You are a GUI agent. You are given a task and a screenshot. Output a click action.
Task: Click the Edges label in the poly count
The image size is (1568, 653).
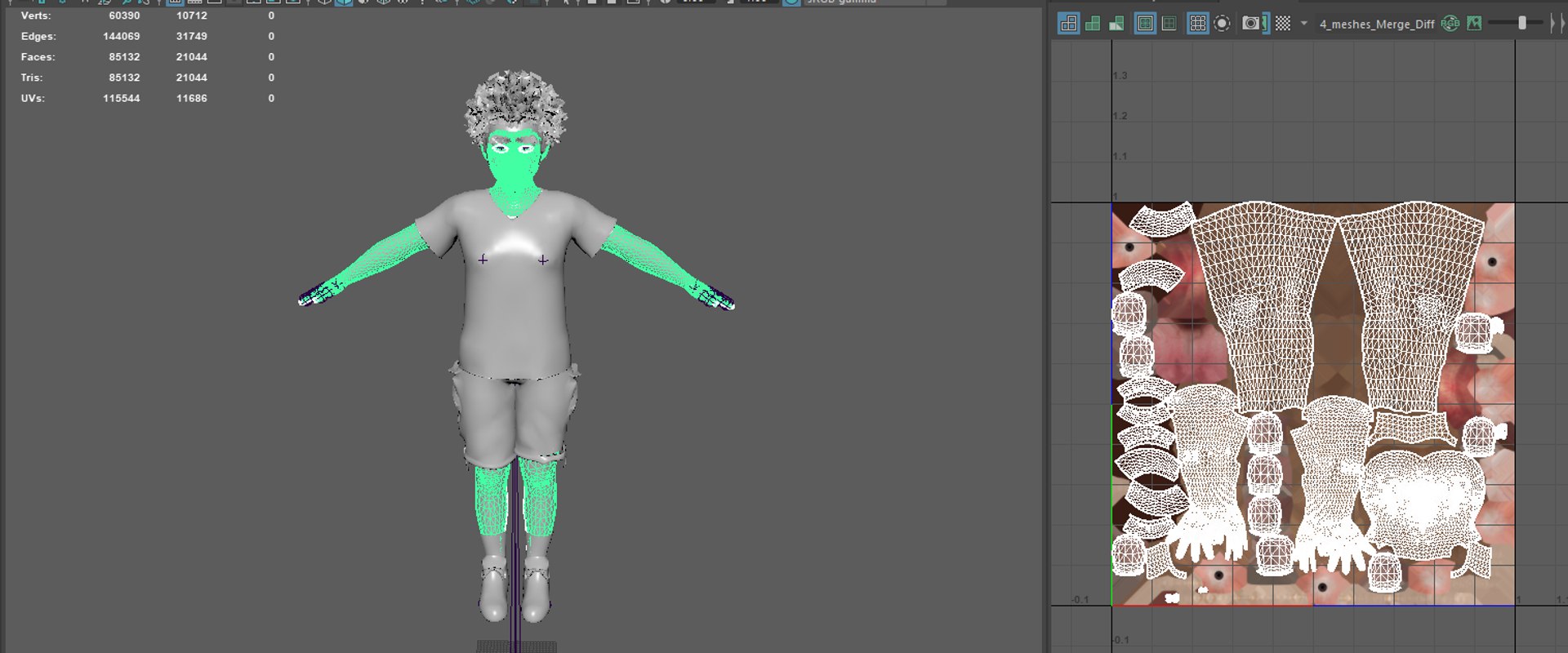[38, 36]
